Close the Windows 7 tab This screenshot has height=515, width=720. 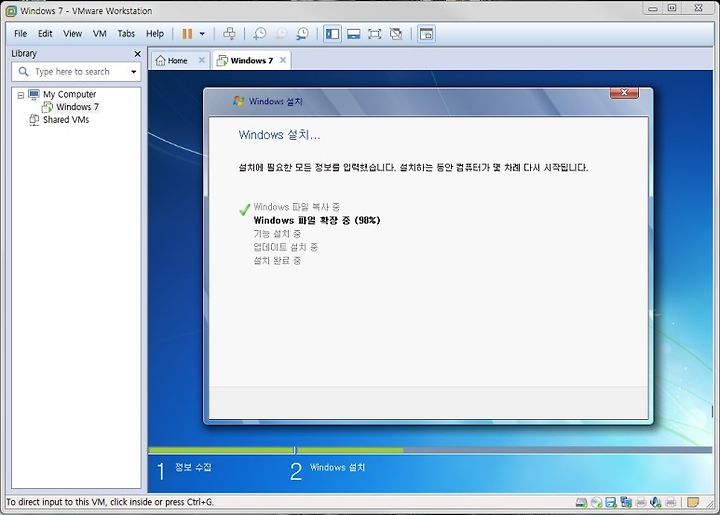(283, 60)
